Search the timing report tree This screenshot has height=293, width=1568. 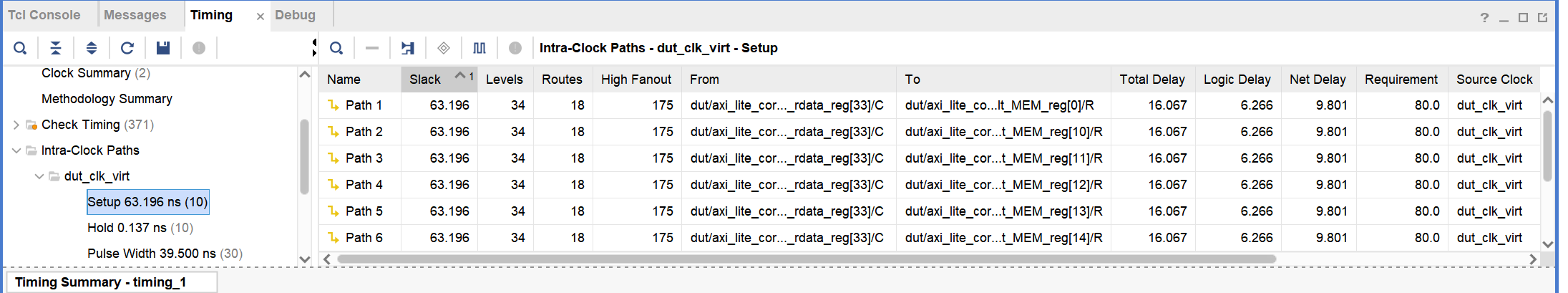pos(20,48)
